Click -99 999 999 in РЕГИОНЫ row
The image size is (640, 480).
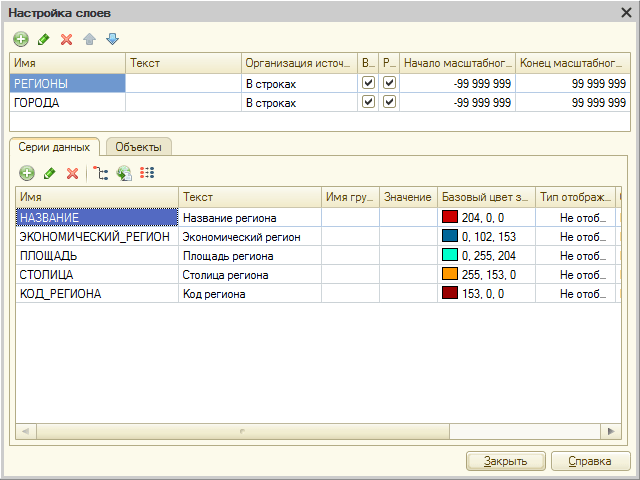click(458, 83)
